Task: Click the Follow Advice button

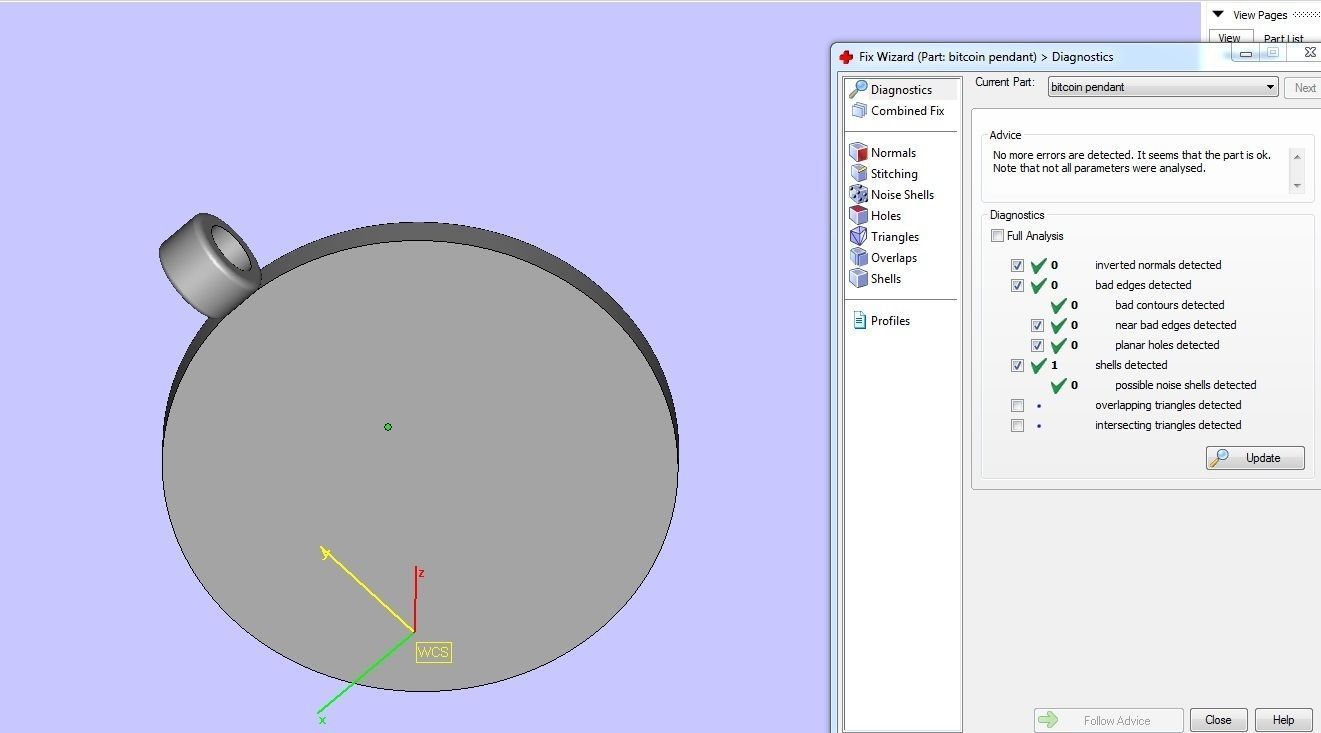Action: (x=1109, y=720)
